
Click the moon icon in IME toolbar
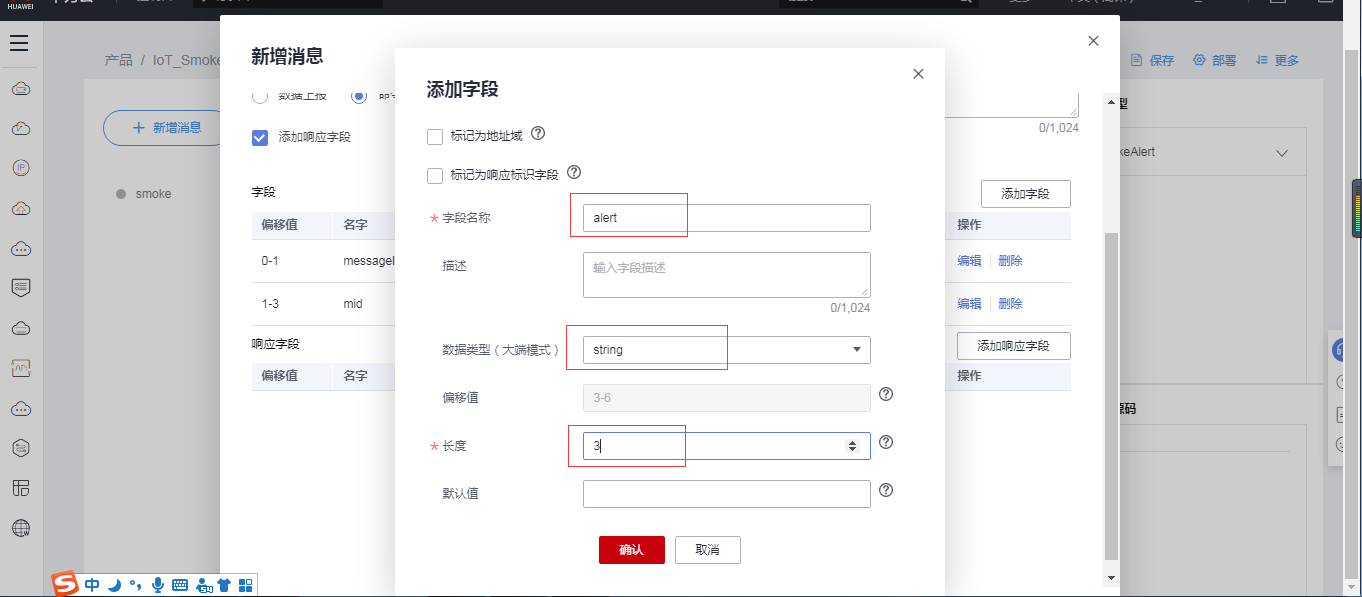point(114,585)
